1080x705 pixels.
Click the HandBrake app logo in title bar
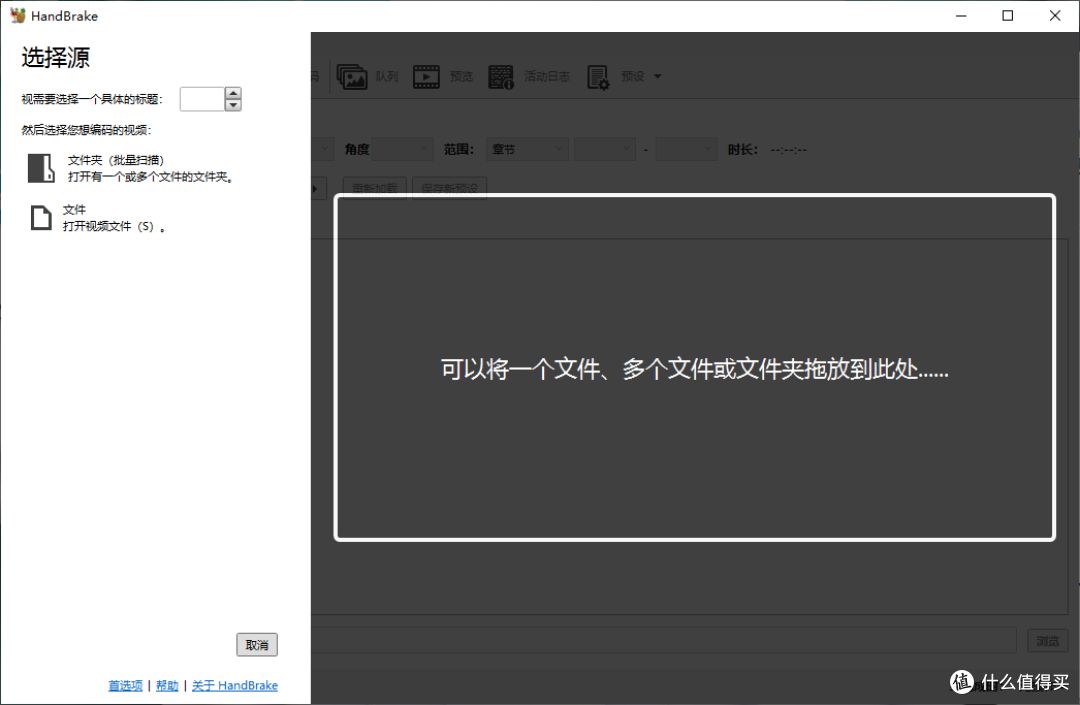tap(18, 15)
